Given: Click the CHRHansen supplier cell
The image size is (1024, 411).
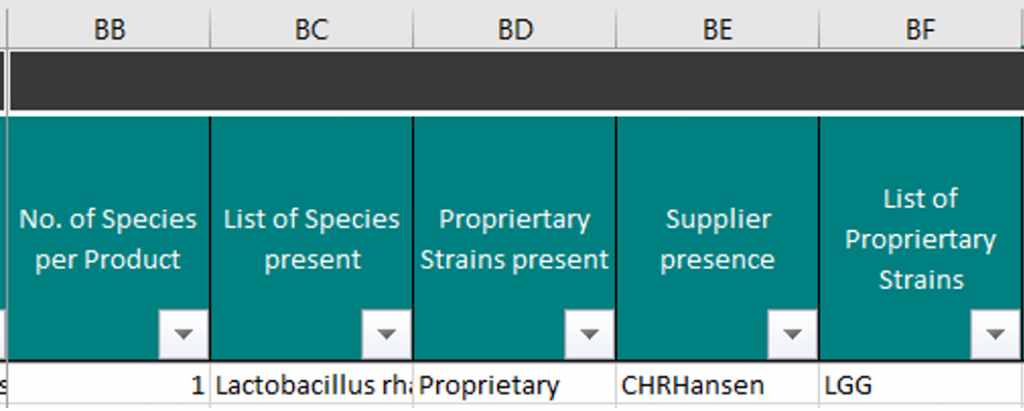Looking at the screenshot, I should pyautogui.click(x=717, y=386).
